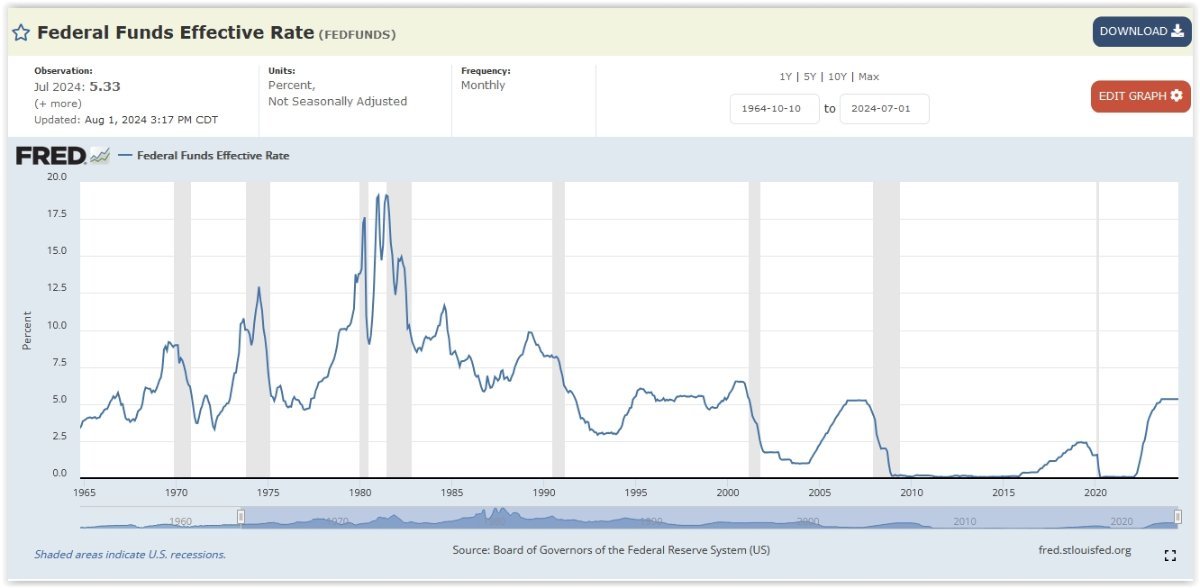The height and width of the screenshot is (588, 1200).
Task: Click the gear icon on Edit Graph
Action: pyautogui.click(x=1176, y=96)
